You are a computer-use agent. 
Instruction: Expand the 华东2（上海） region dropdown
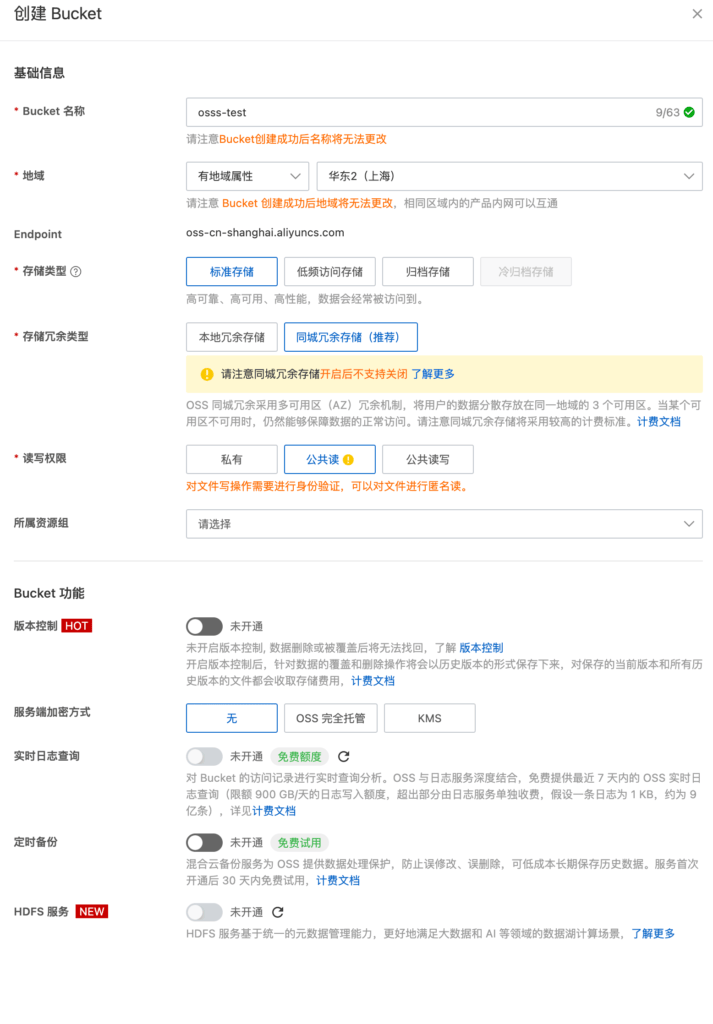pos(509,176)
